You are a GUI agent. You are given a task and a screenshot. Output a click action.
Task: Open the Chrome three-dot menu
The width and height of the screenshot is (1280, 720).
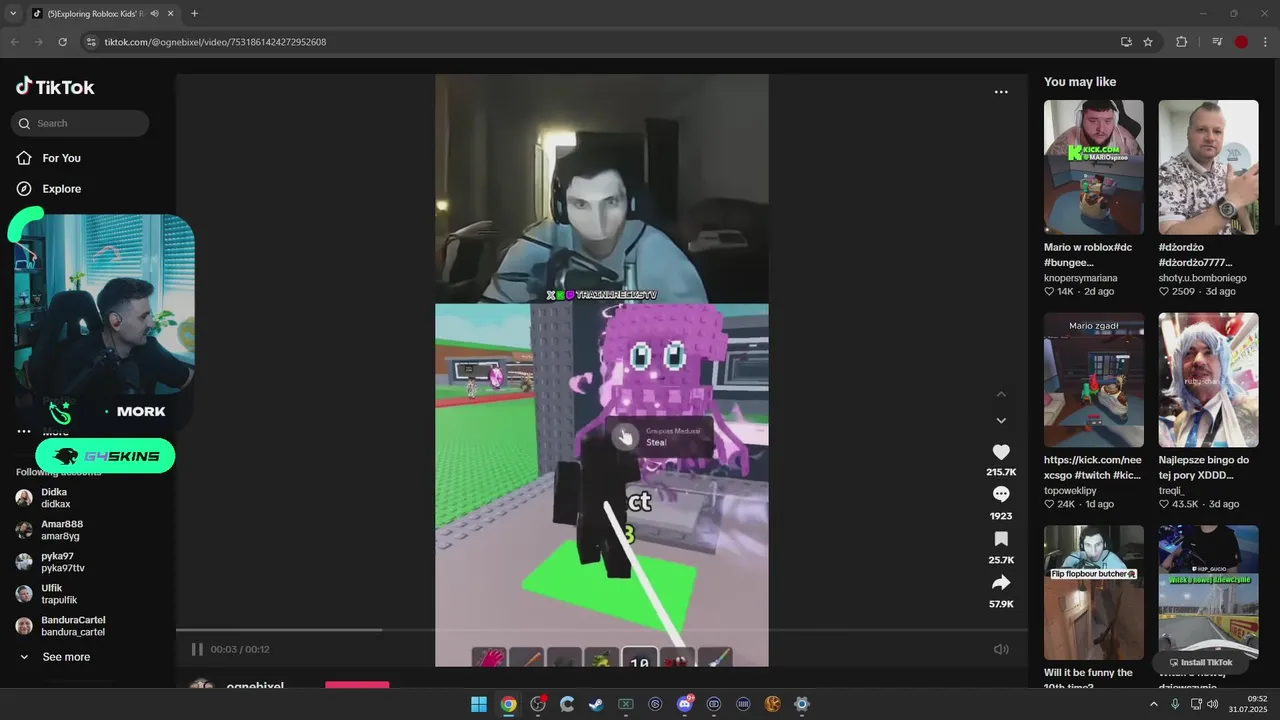[1265, 42]
